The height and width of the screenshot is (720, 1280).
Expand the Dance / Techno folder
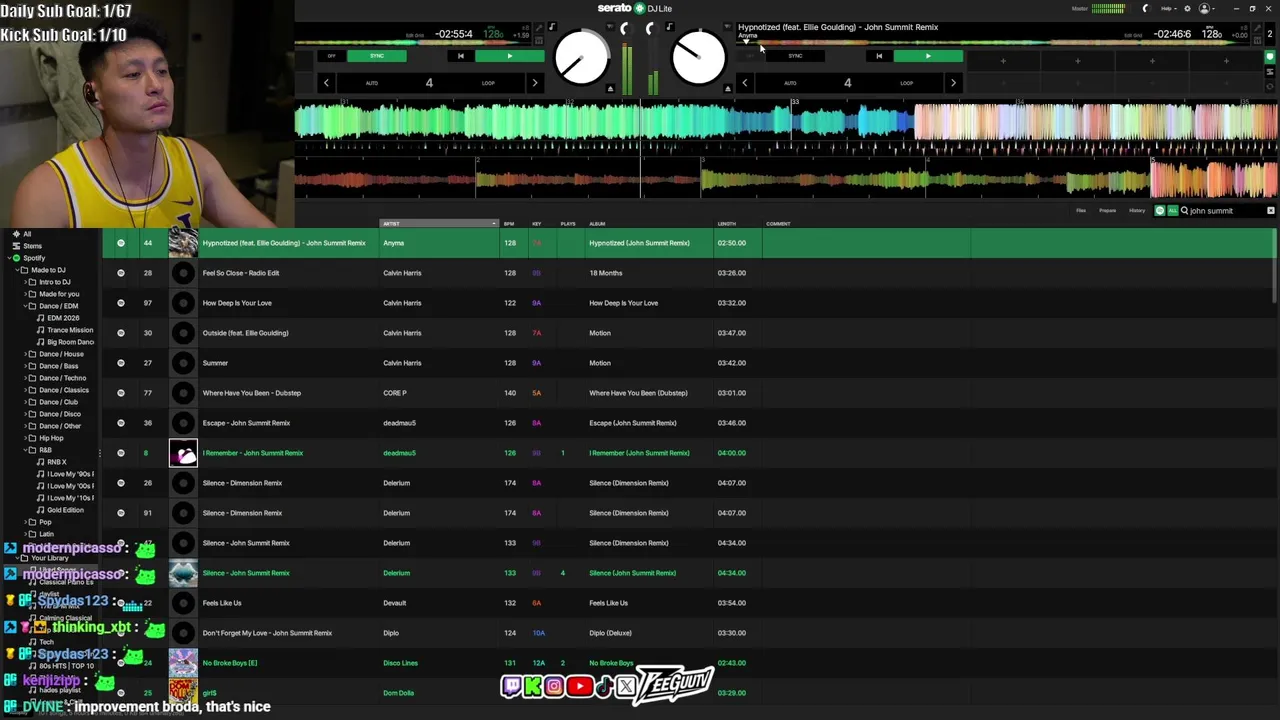[x=27, y=378]
